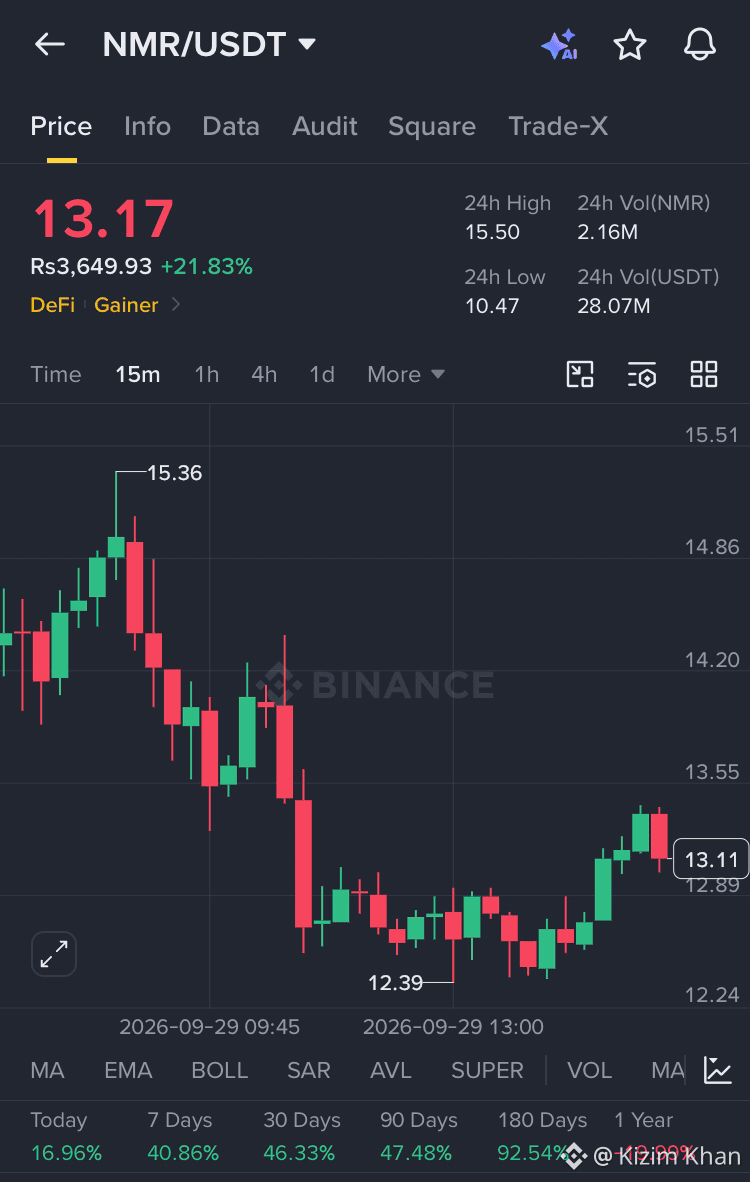This screenshot has width=750, height=1182.
Task: Switch to the Trade-X tab
Action: click(x=558, y=126)
